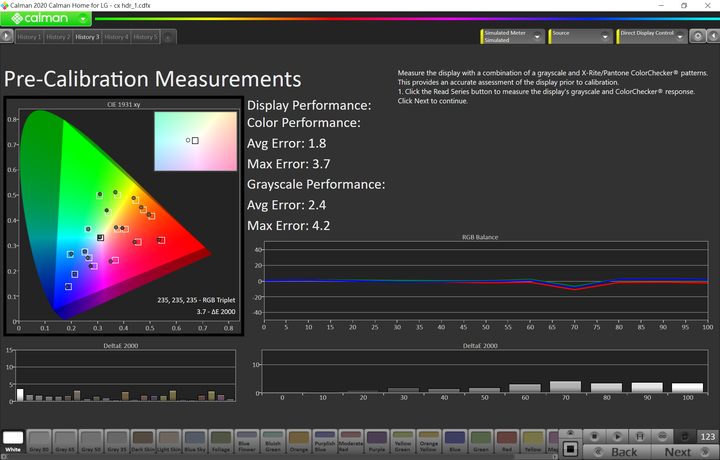
Task: Select the Yellow swatch
Action: [x=533, y=441]
